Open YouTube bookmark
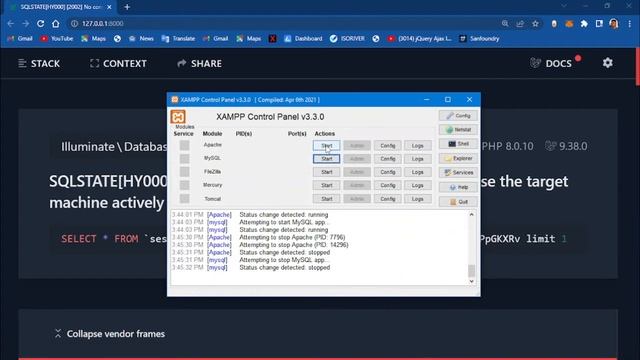This screenshot has width=640, height=360. pyautogui.click(x=57, y=39)
